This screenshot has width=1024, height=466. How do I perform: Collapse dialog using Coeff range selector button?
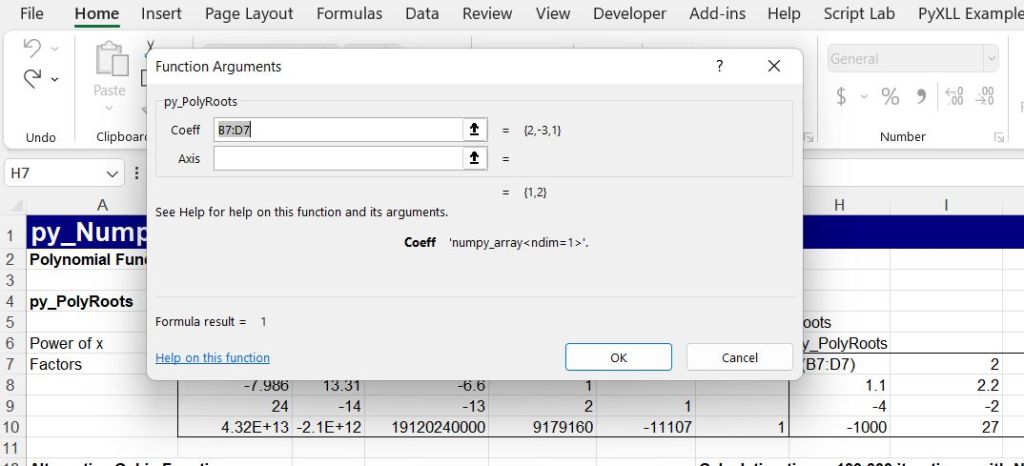click(x=474, y=130)
